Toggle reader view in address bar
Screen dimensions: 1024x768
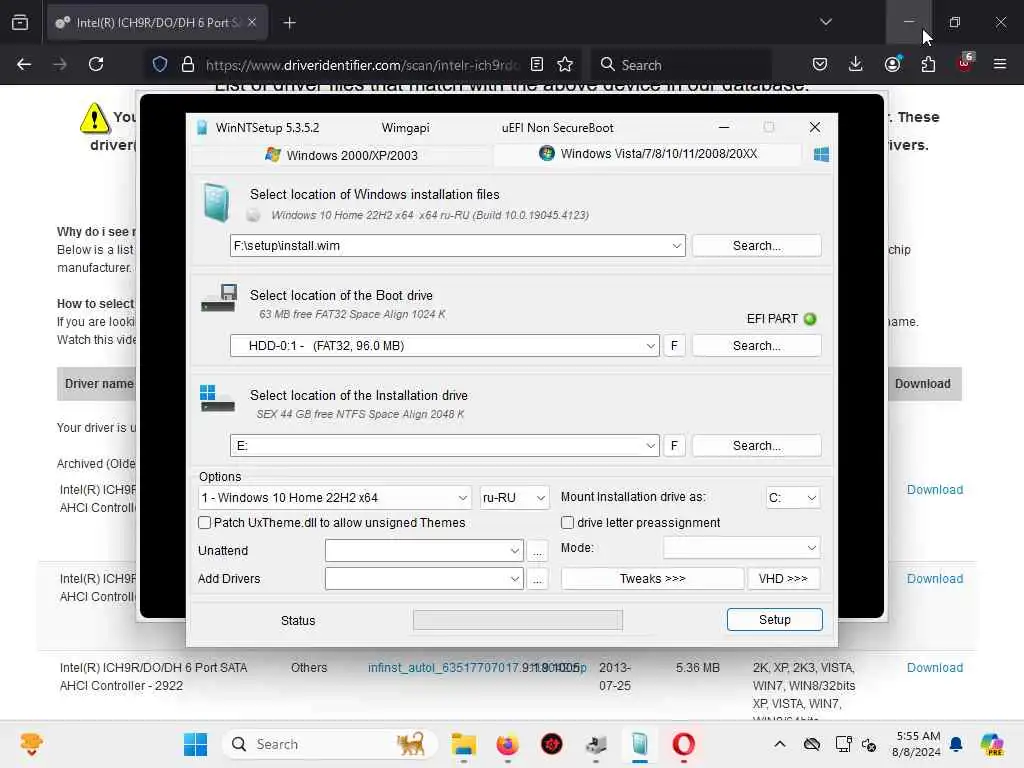pos(537,64)
